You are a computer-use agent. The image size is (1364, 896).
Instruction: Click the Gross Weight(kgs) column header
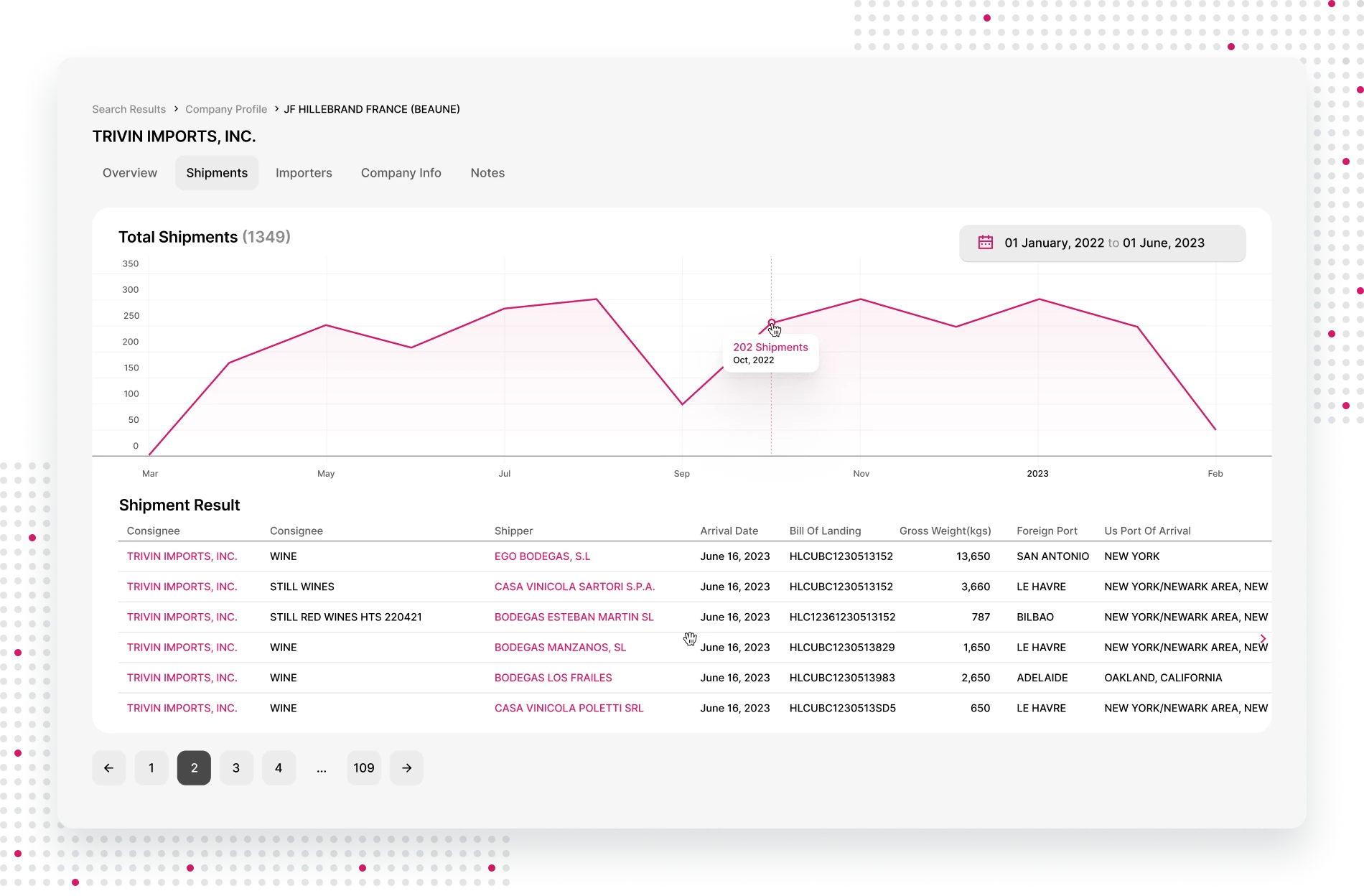(x=945, y=531)
